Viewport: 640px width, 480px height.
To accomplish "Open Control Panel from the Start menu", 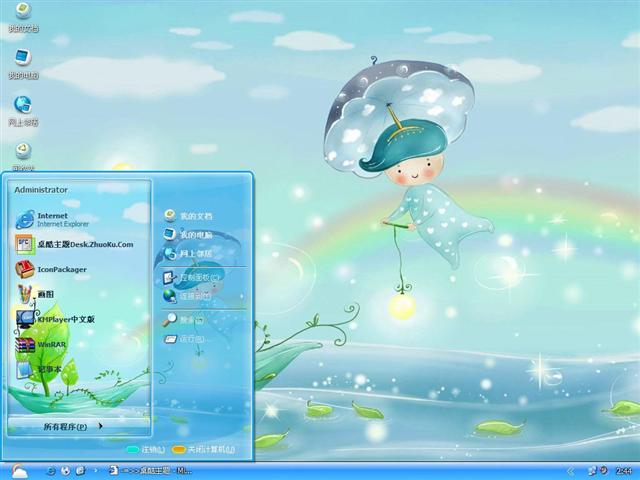I will pos(191,278).
